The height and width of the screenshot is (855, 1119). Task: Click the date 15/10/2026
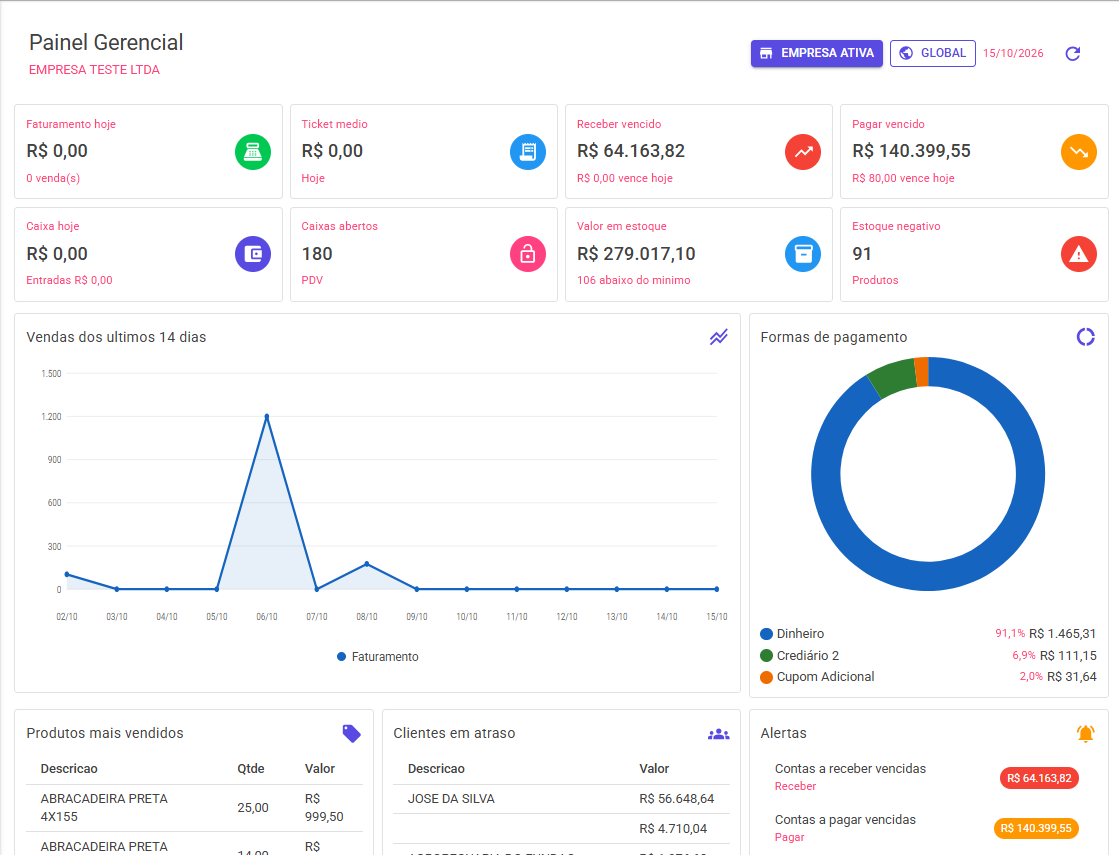[1013, 54]
